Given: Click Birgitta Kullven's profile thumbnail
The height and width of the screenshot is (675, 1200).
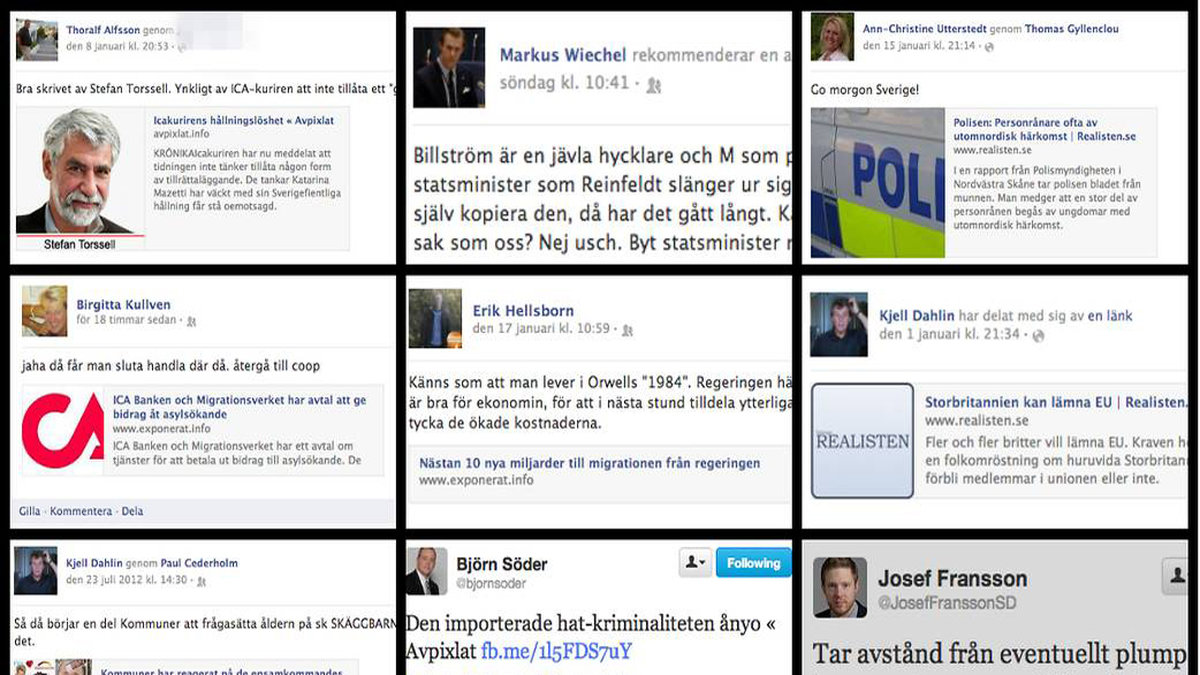Looking at the screenshot, I should click(45, 310).
